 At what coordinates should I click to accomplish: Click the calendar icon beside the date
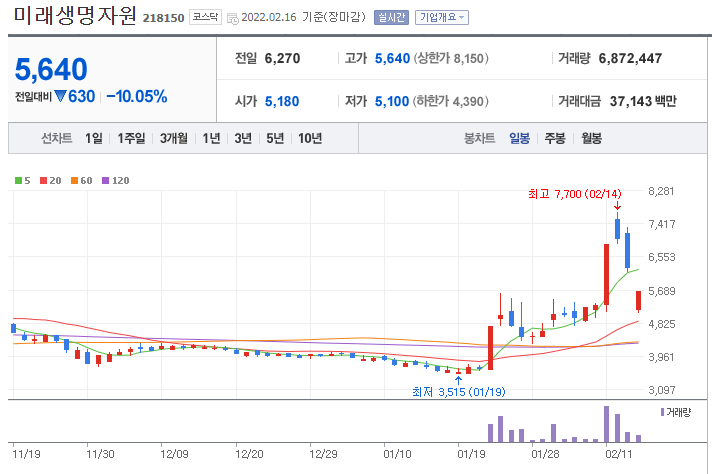click(x=232, y=19)
